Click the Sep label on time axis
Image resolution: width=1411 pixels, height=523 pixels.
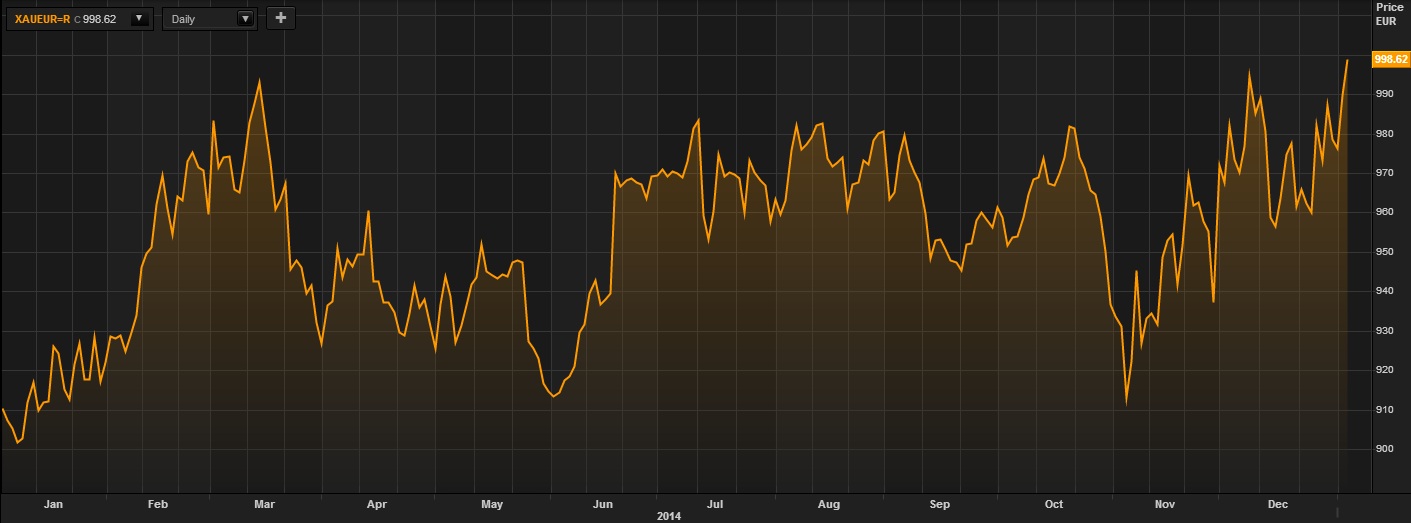[940, 505]
